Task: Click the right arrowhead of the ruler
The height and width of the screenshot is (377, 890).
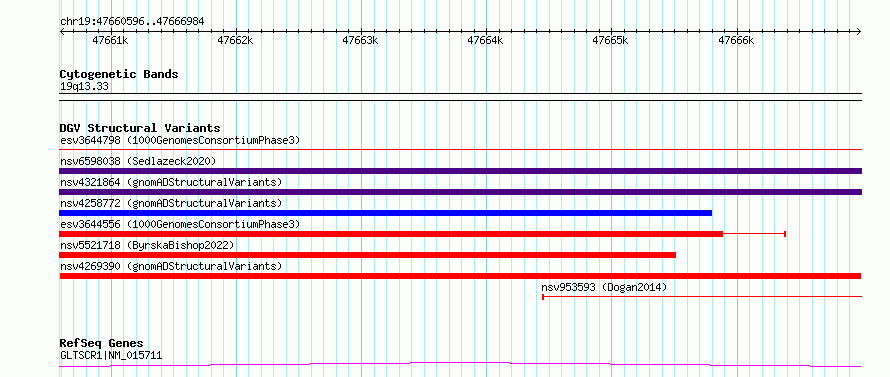Action: point(859,31)
